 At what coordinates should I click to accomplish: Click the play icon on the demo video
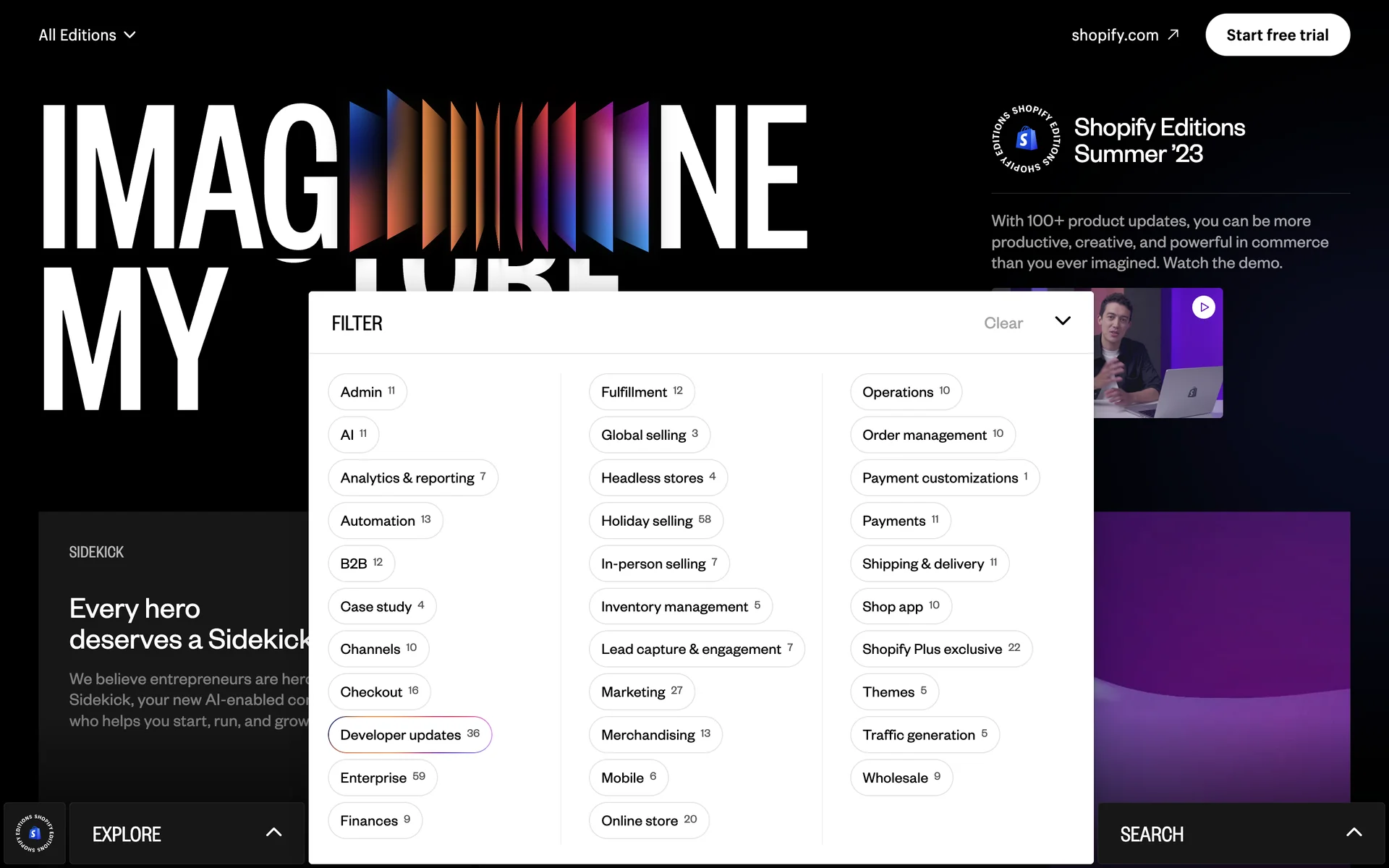click(1203, 307)
